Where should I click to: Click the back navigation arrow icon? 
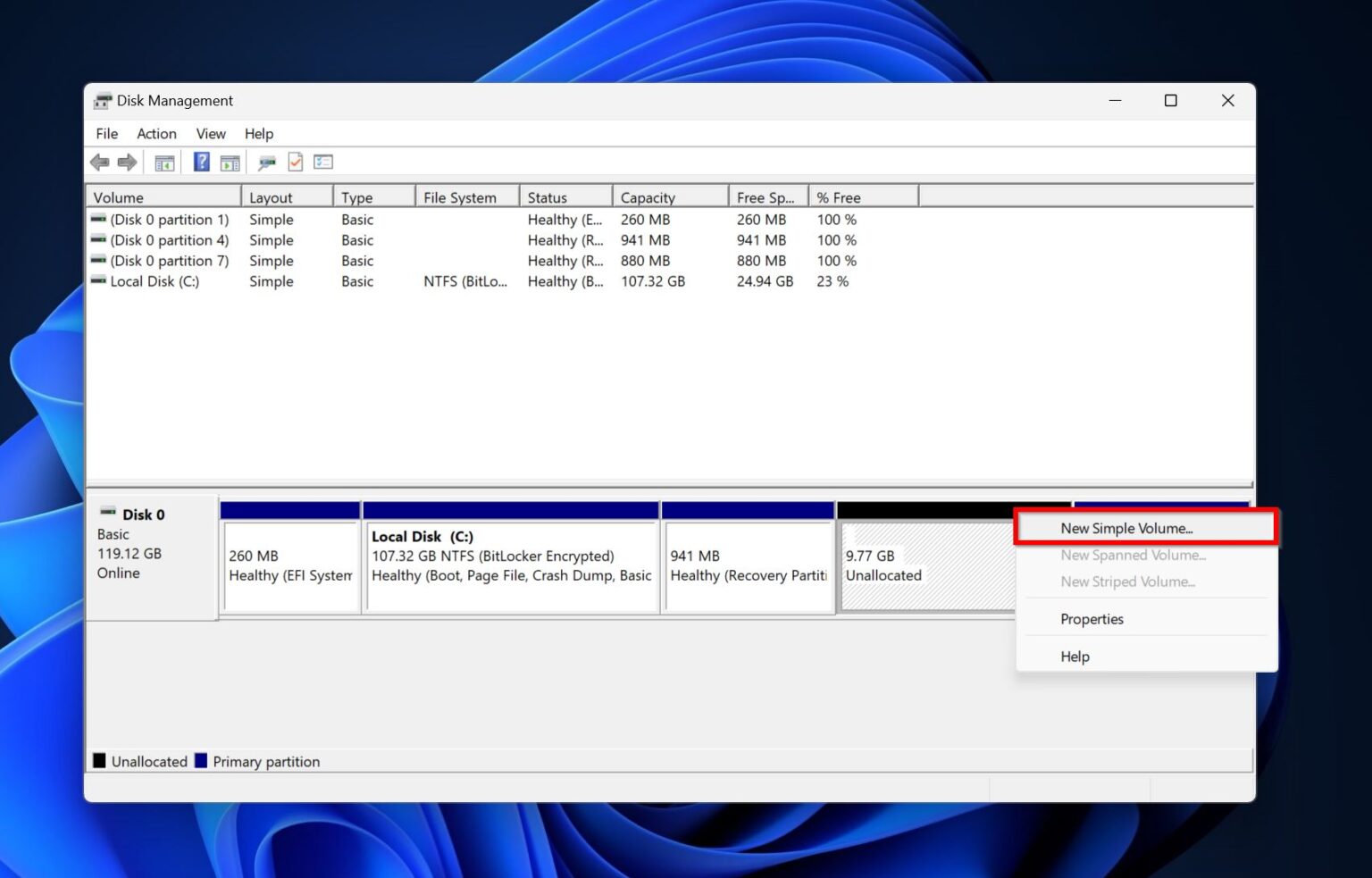point(100,162)
